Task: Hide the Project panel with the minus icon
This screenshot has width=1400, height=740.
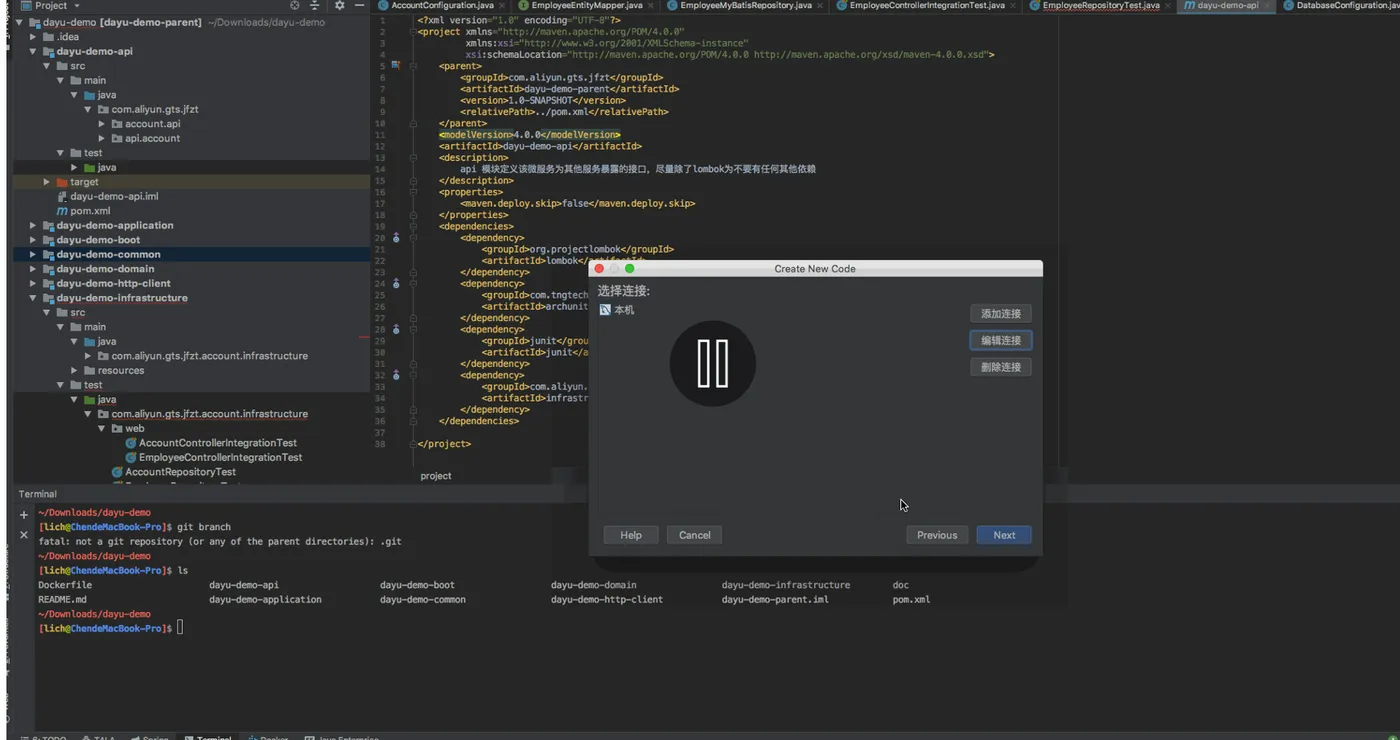Action: pos(360,6)
